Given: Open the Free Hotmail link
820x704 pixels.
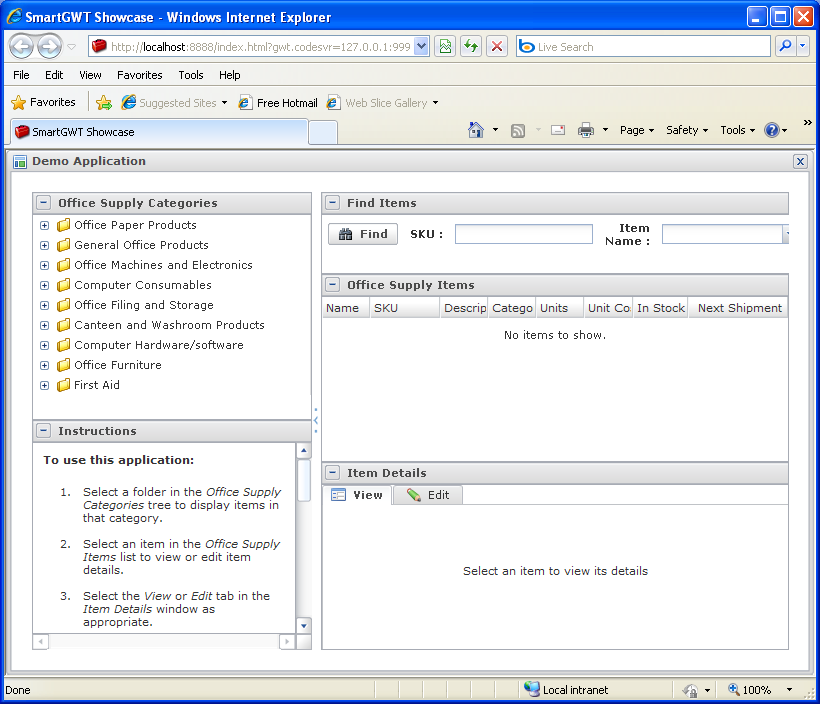Looking at the screenshot, I should (x=278, y=103).
